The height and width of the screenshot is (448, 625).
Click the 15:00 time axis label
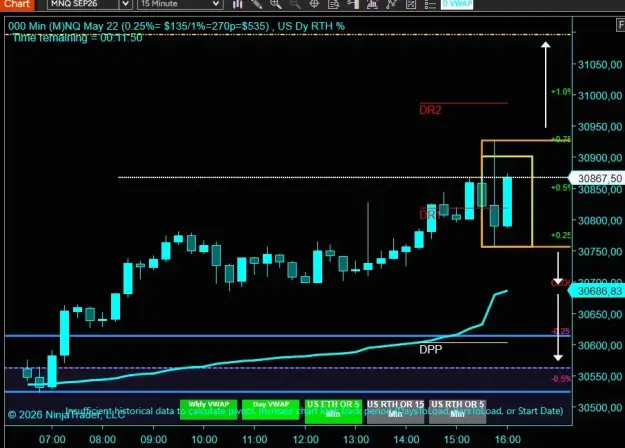point(457,440)
